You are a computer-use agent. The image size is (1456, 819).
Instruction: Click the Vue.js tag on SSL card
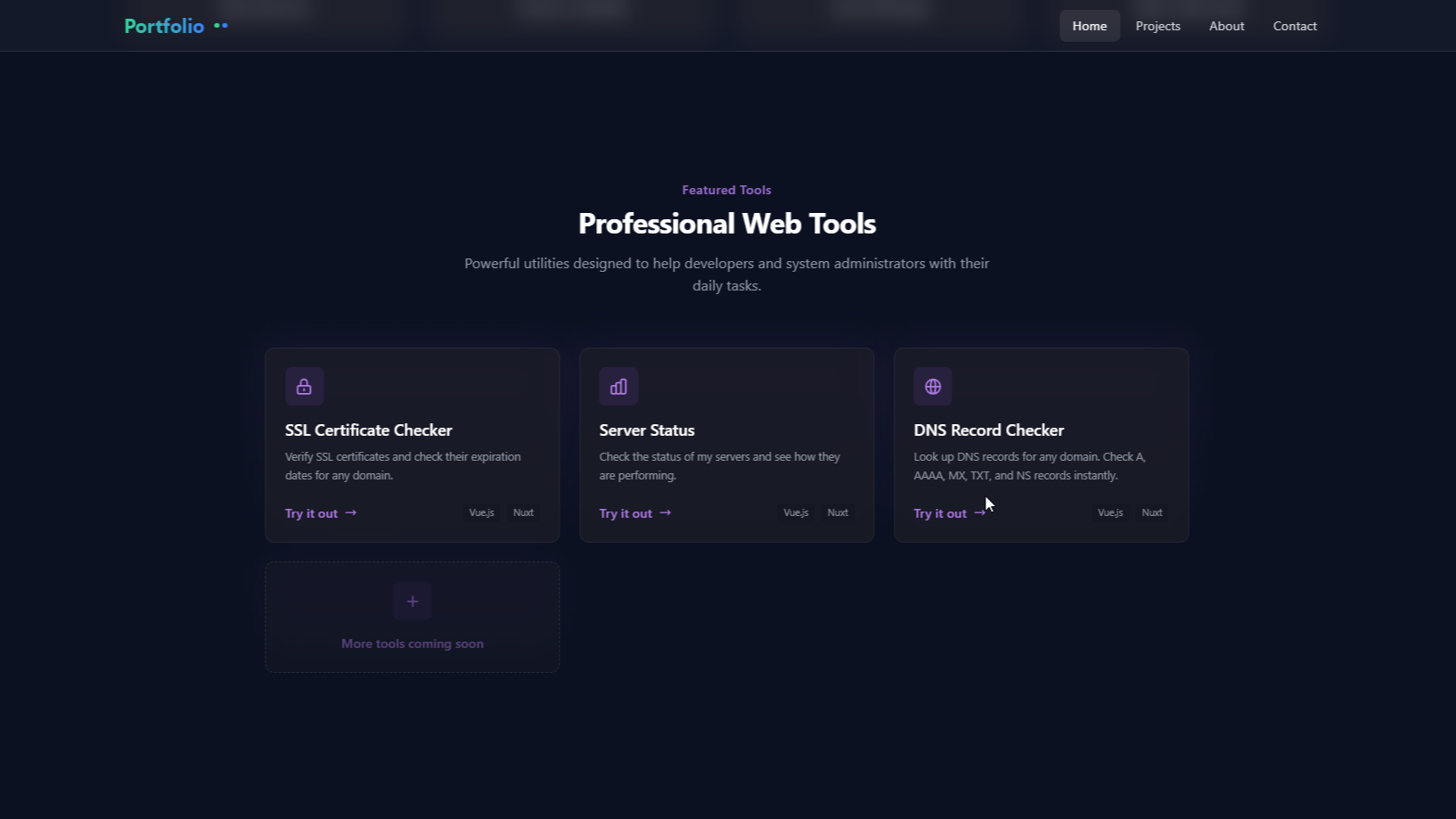[x=481, y=512]
